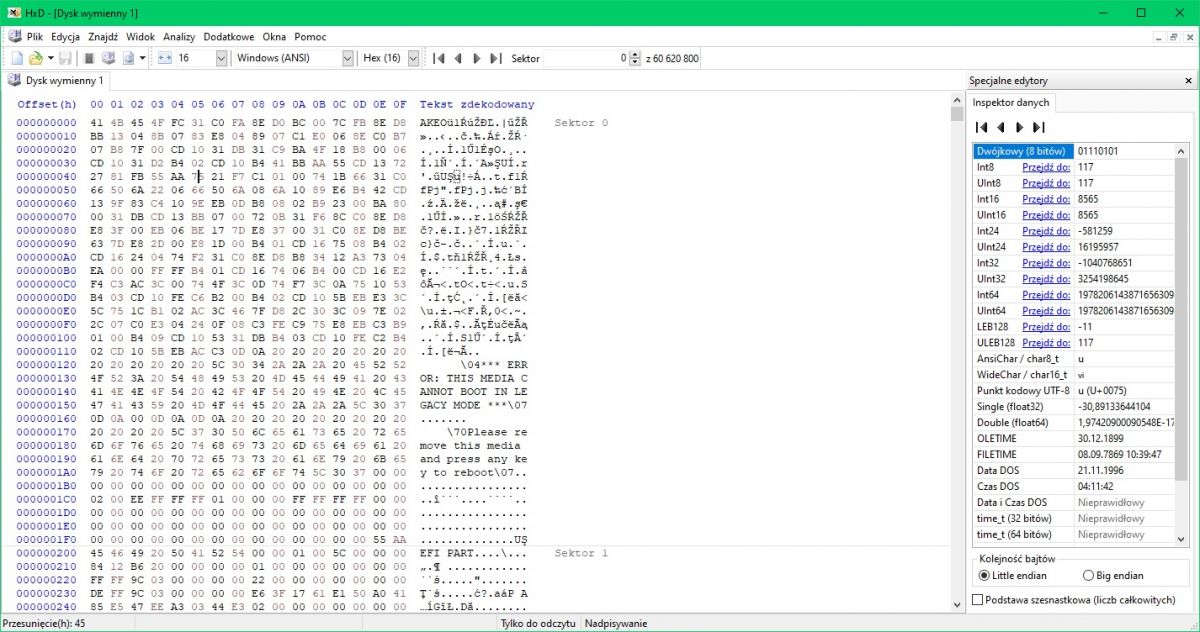The image size is (1200, 632).
Task: Create a new file with toolbar icon
Action: pyautogui.click(x=17, y=58)
